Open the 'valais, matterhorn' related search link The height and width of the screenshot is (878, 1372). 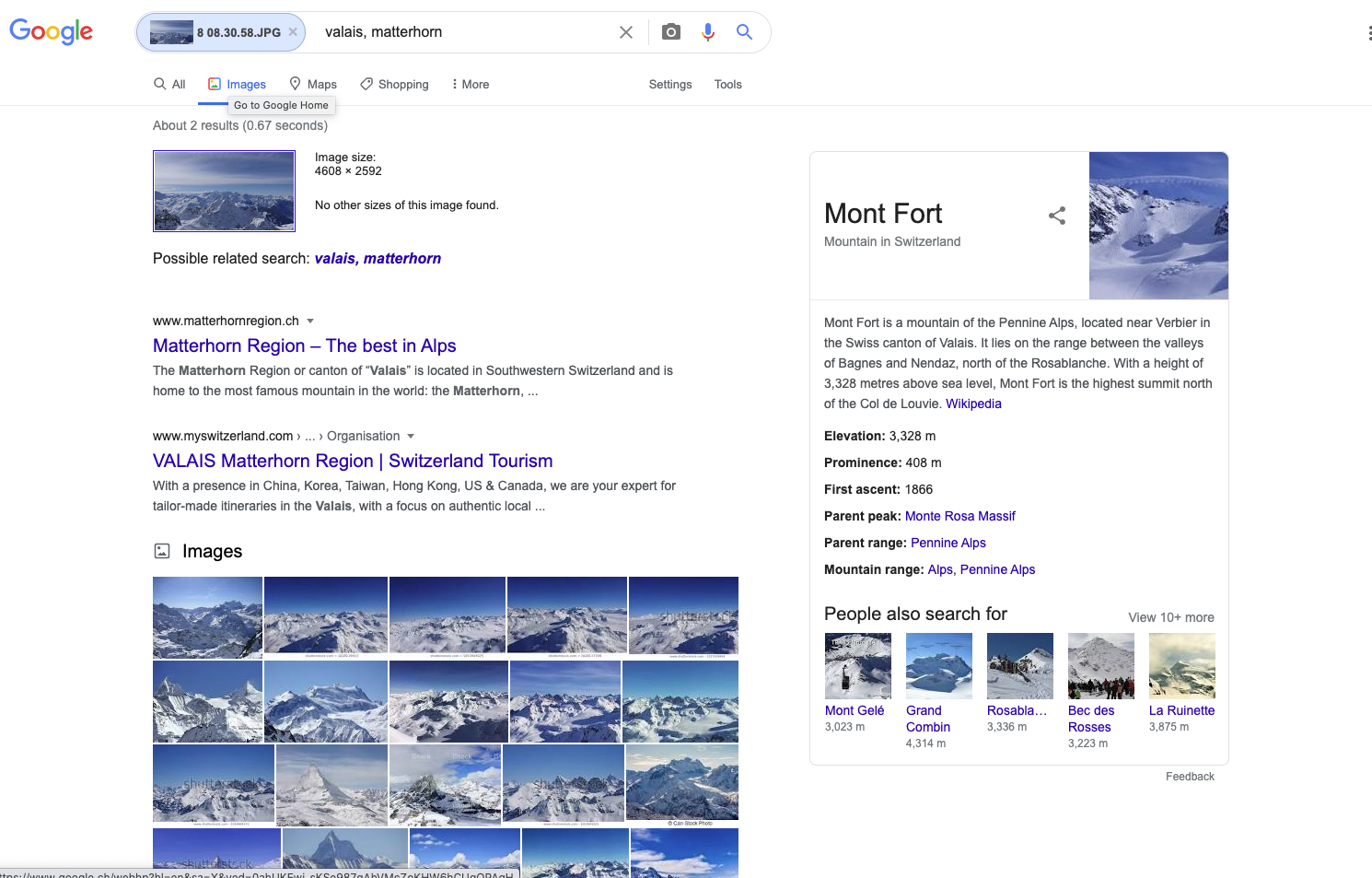[x=378, y=258]
